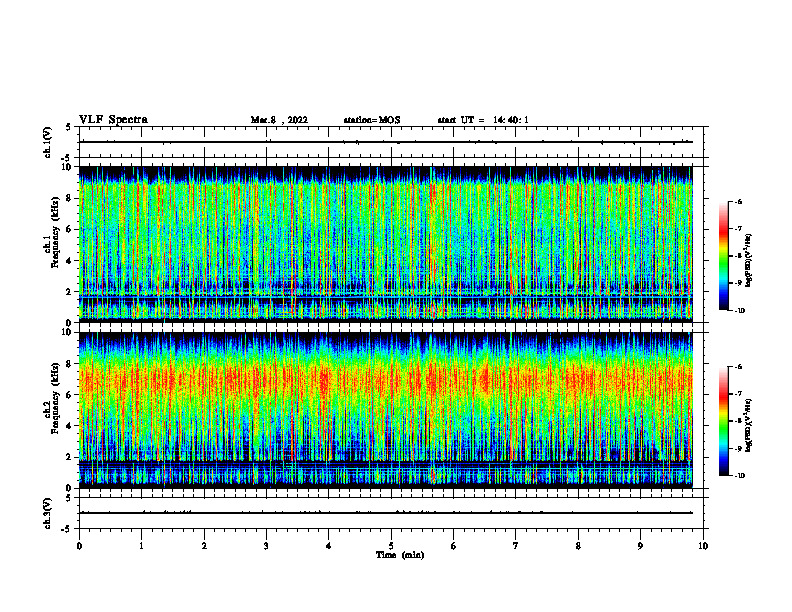792x612 pixels.
Task: Click time axis tick label '3'
Action: [x=266, y=546]
